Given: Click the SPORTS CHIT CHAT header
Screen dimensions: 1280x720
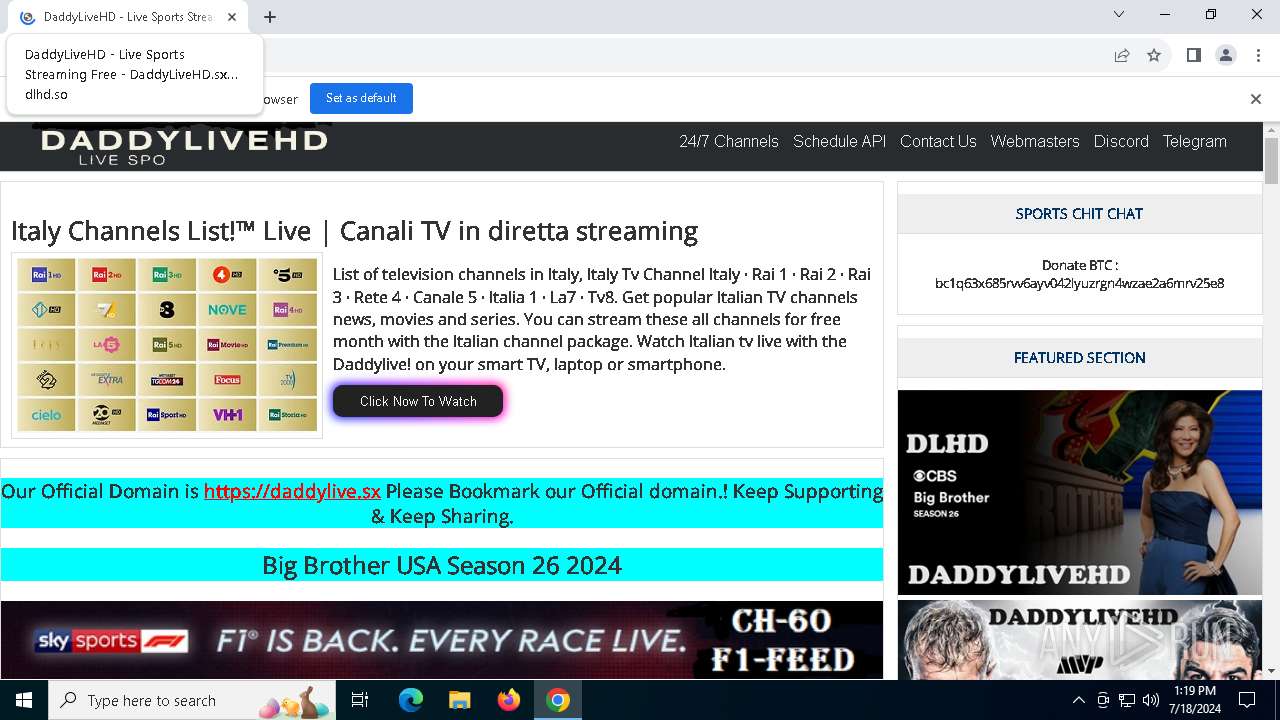Looking at the screenshot, I should [x=1079, y=213].
